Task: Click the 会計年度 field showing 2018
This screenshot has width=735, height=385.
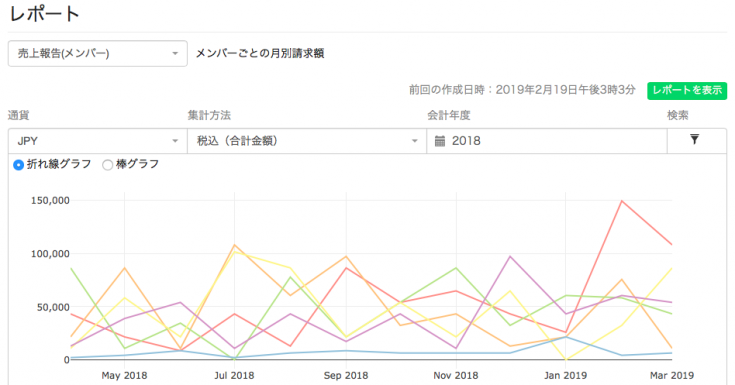Action: pos(547,141)
